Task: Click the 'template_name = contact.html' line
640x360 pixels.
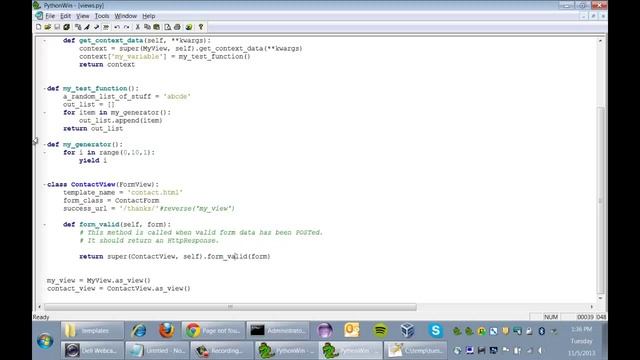Action: 123,193
